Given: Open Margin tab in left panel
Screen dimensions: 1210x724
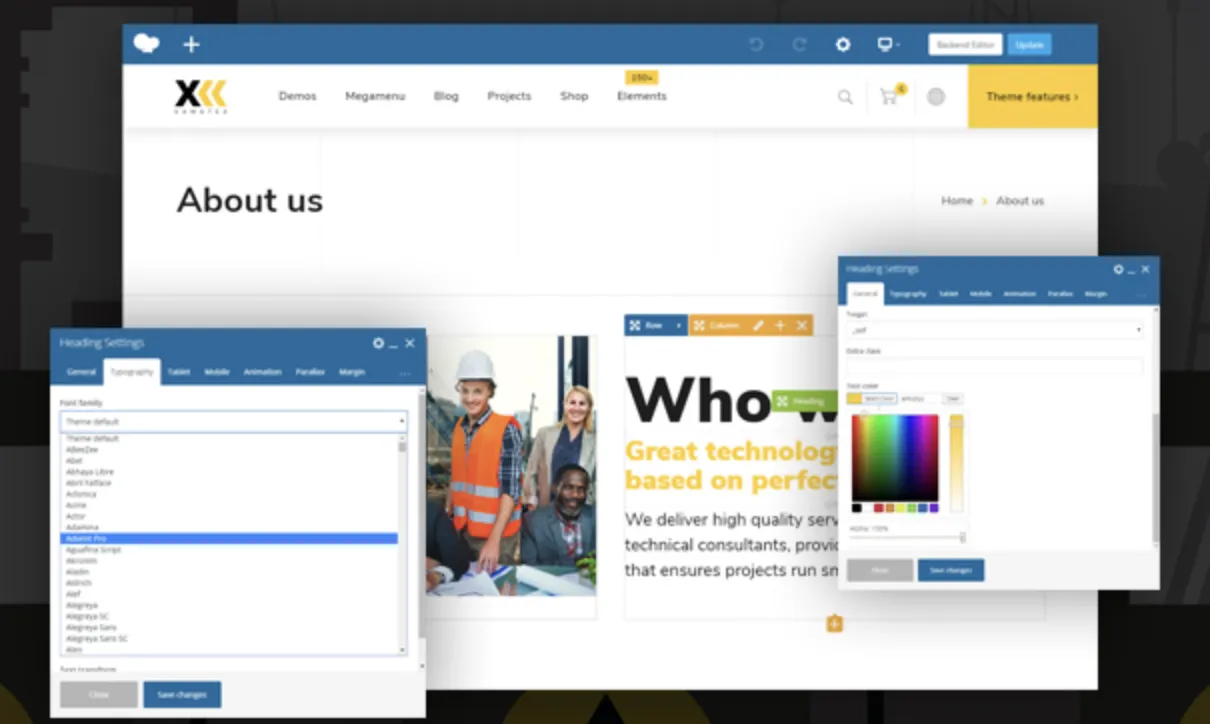Looking at the screenshot, I should click(x=351, y=372).
